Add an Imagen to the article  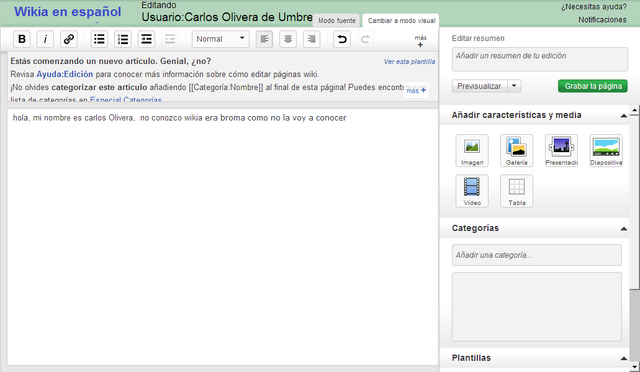(x=472, y=150)
